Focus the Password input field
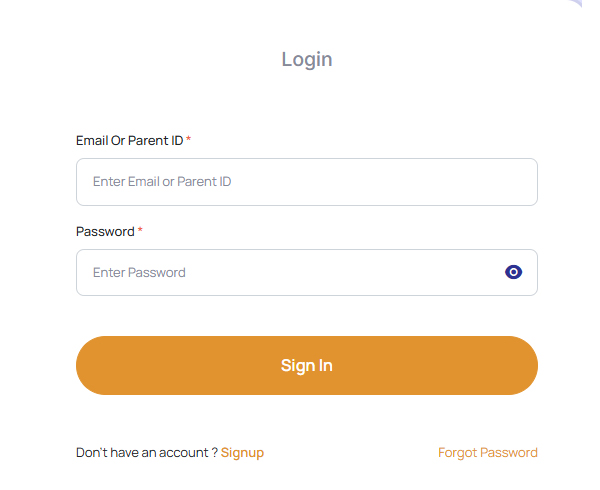The width and height of the screenshot is (600, 490). pos(290,272)
